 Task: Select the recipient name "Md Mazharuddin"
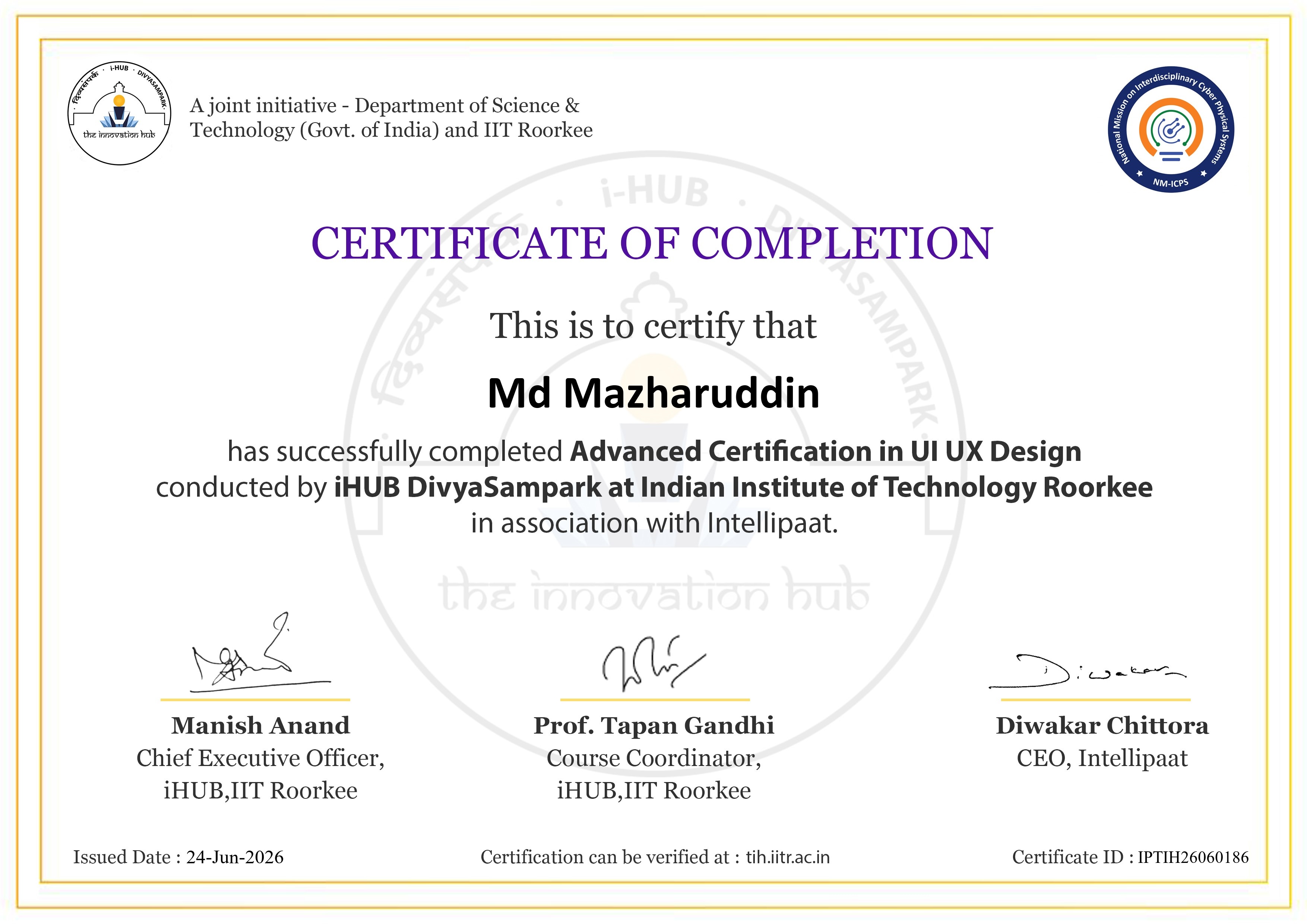point(653,393)
